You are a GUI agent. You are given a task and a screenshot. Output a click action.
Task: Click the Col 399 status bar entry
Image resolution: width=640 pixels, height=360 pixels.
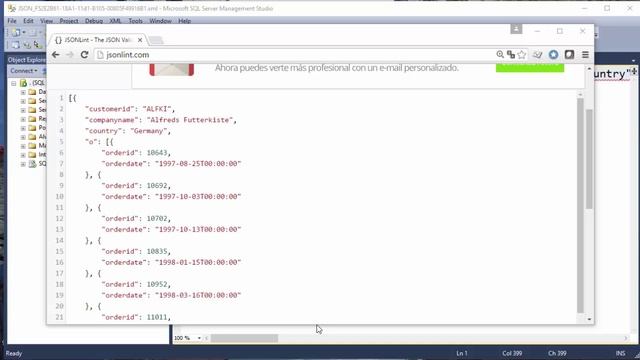point(512,353)
